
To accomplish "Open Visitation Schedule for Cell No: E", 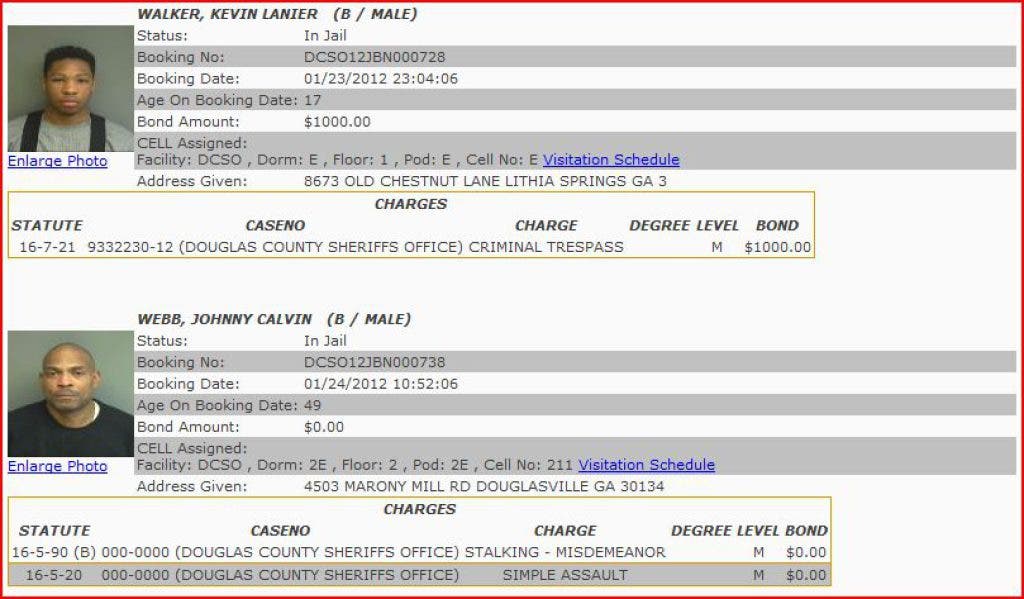I will [x=611, y=160].
